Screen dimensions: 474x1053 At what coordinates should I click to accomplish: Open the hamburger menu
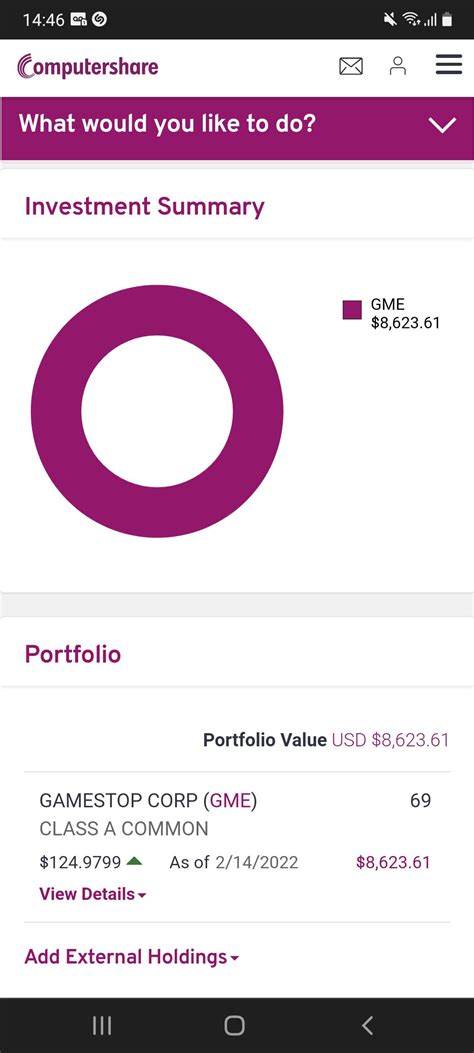448,64
